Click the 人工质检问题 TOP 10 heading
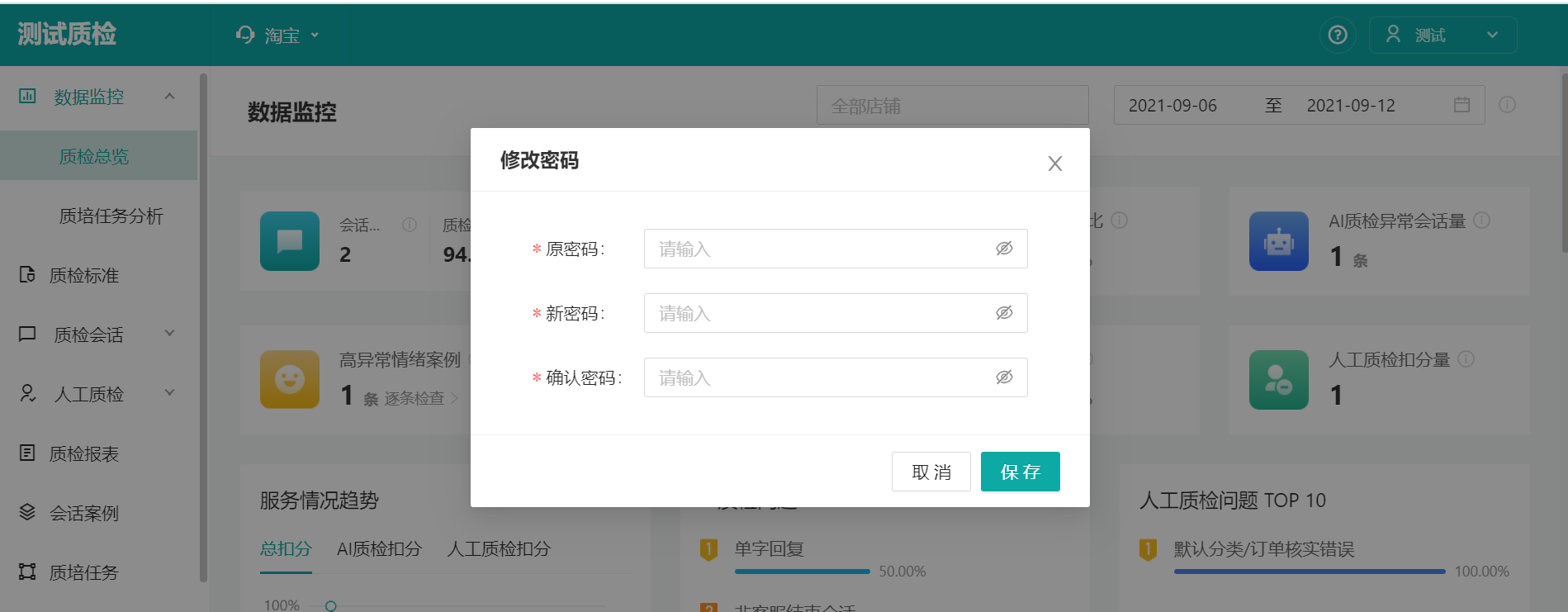 (1233, 501)
